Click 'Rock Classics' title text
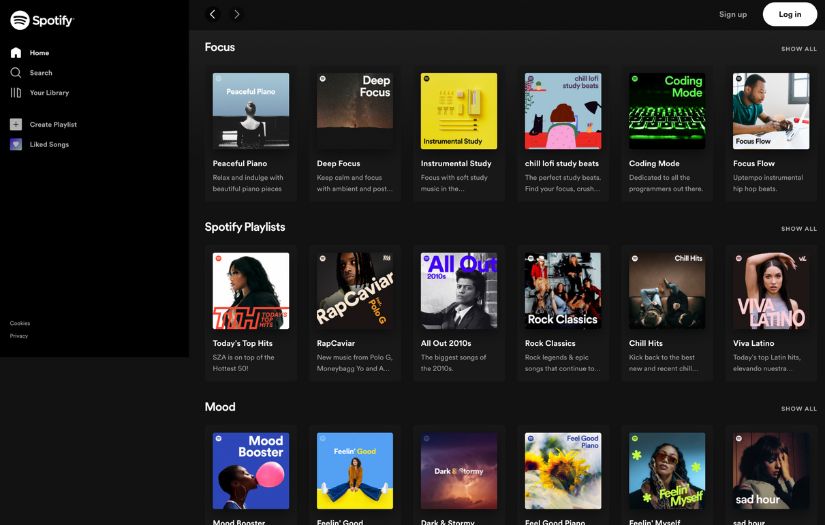This screenshot has height=525, width=825. [x=550, y=344]
